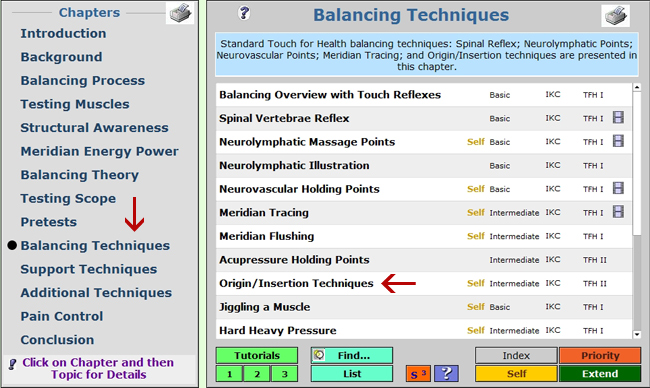Open the Balancing Process chapter

click(x=83, y=80)
